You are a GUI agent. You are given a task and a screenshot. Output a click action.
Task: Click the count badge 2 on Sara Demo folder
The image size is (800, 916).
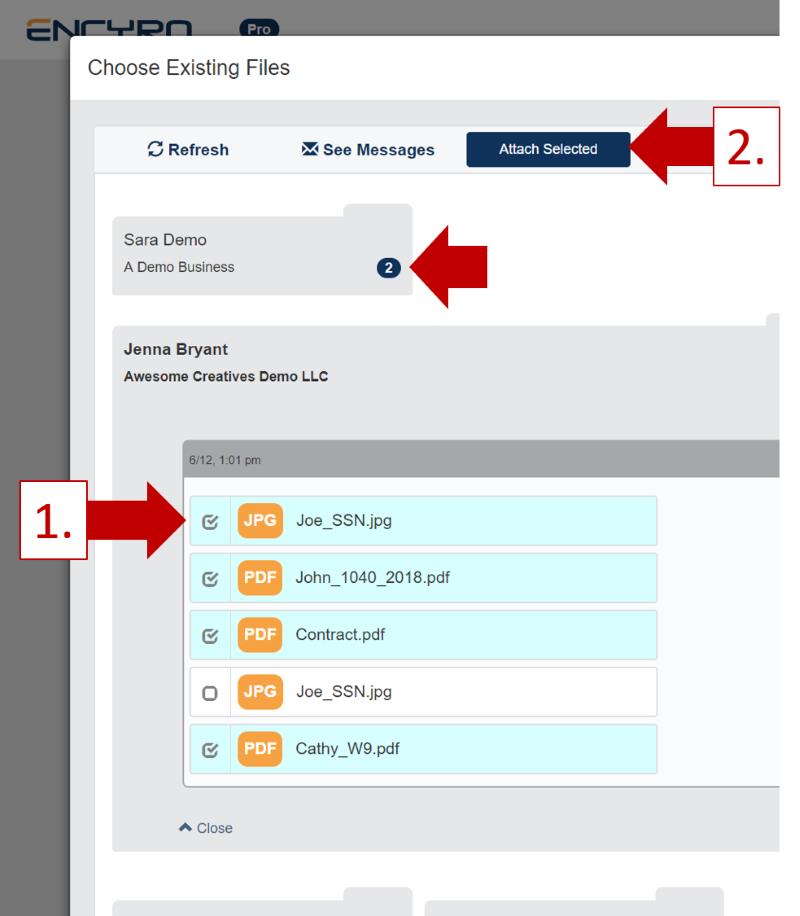[389, 268]
